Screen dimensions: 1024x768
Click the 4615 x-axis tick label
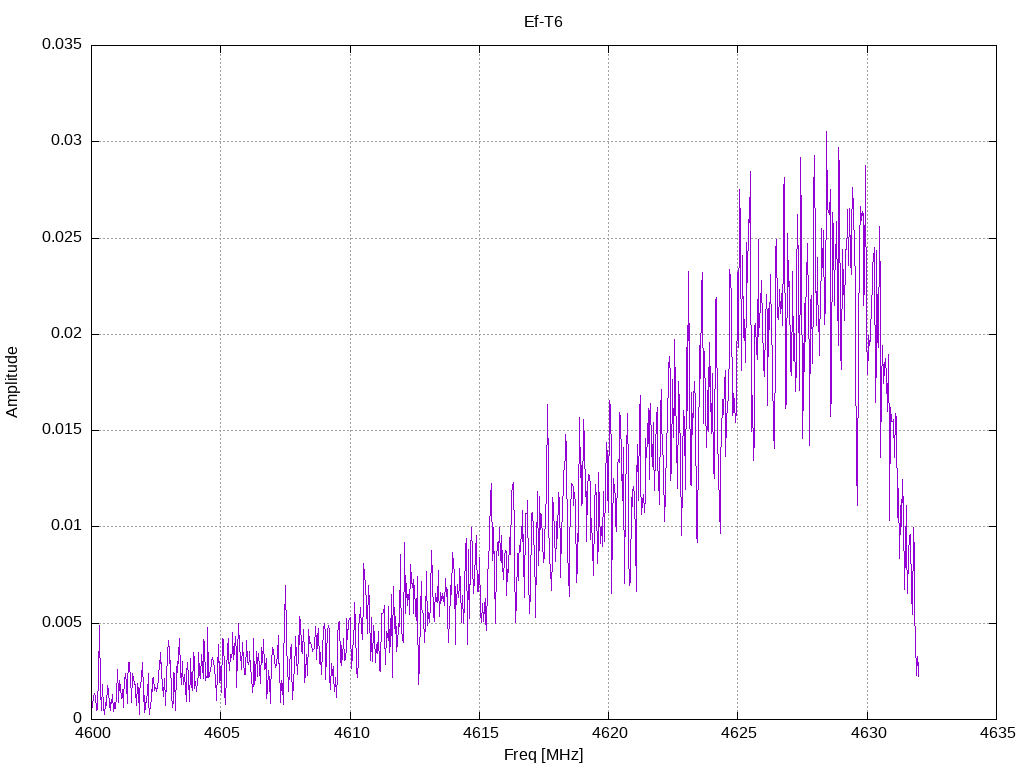(x=480, y=733)
